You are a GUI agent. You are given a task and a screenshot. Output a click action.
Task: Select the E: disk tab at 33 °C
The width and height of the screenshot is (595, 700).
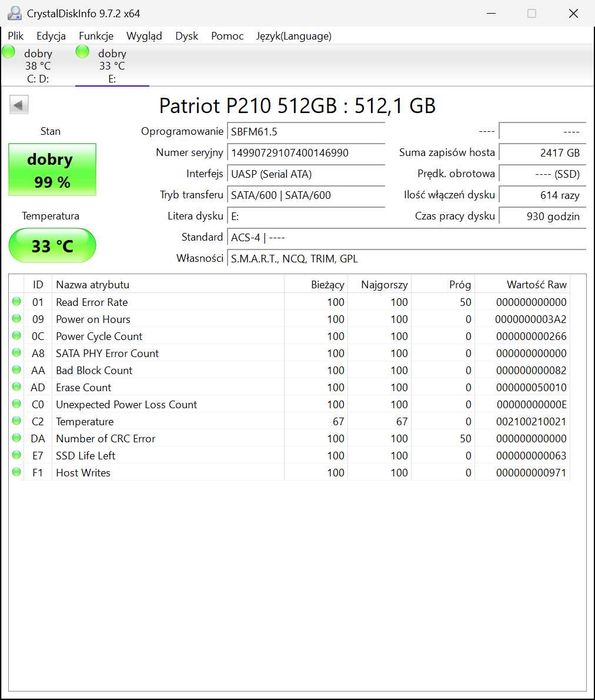coord(112,66)
